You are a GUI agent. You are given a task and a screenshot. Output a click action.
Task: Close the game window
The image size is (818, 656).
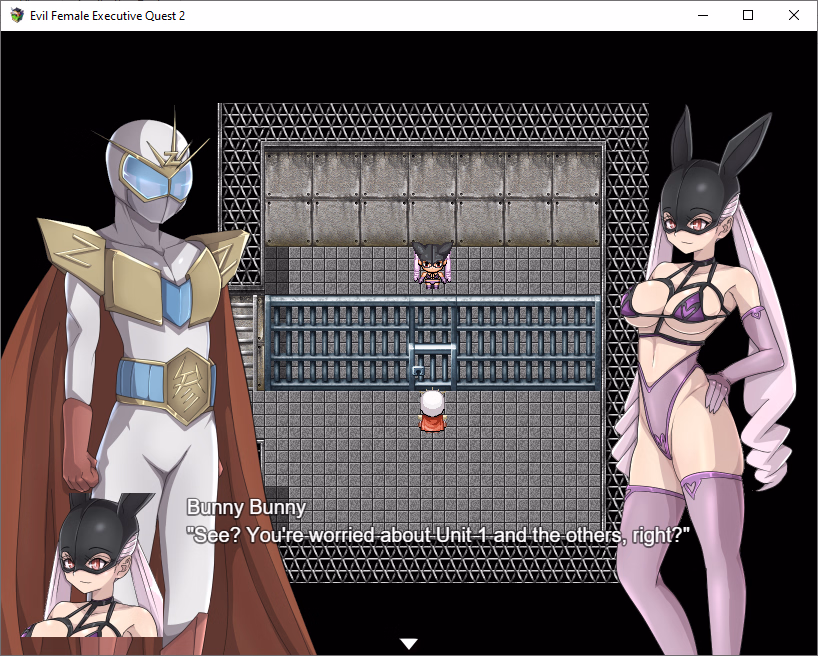(x=793, y=15)
